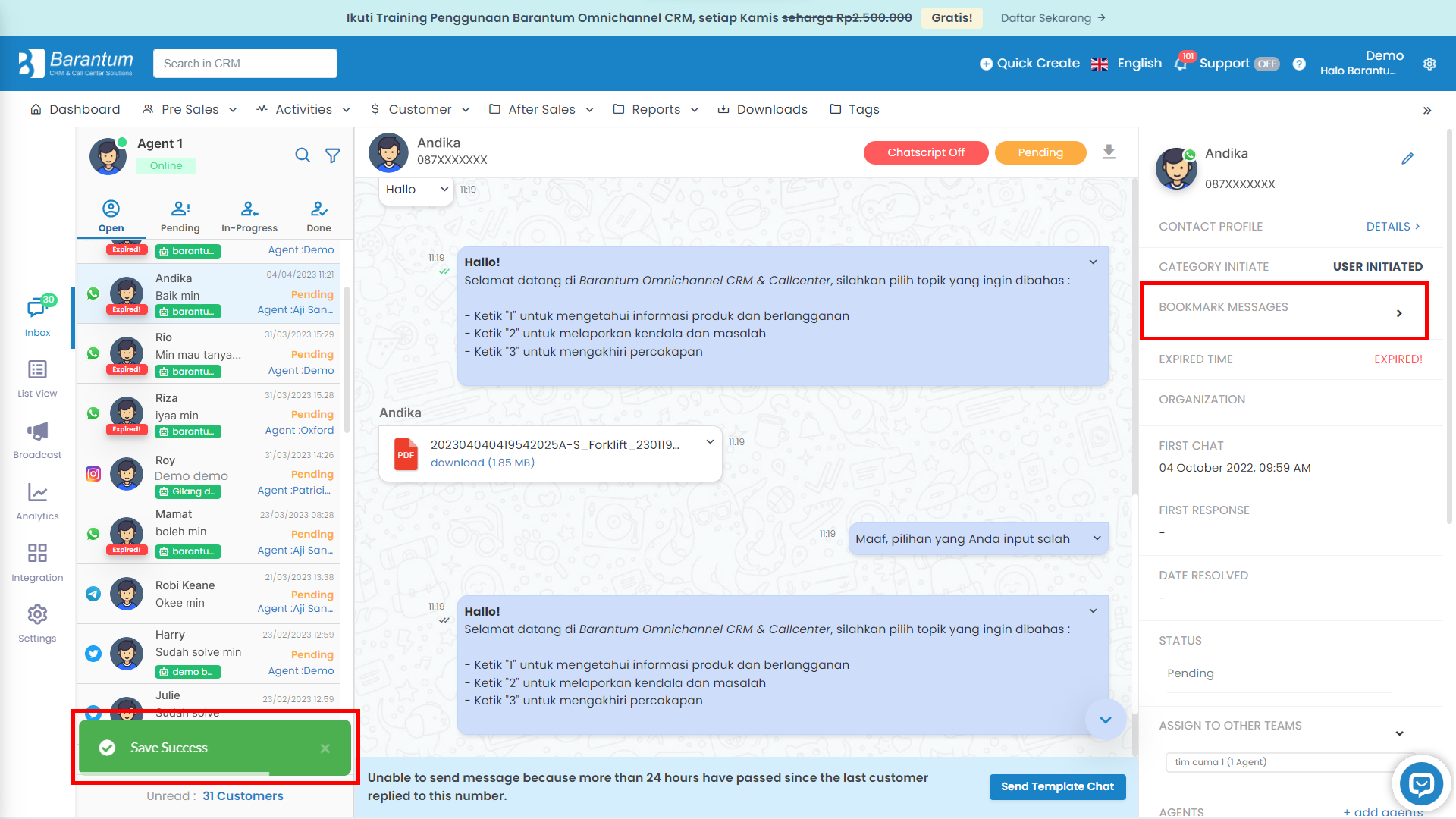This screenshot has width=1456, height=819.
Task: Click the Barantum logo
Action: point(75,63)
